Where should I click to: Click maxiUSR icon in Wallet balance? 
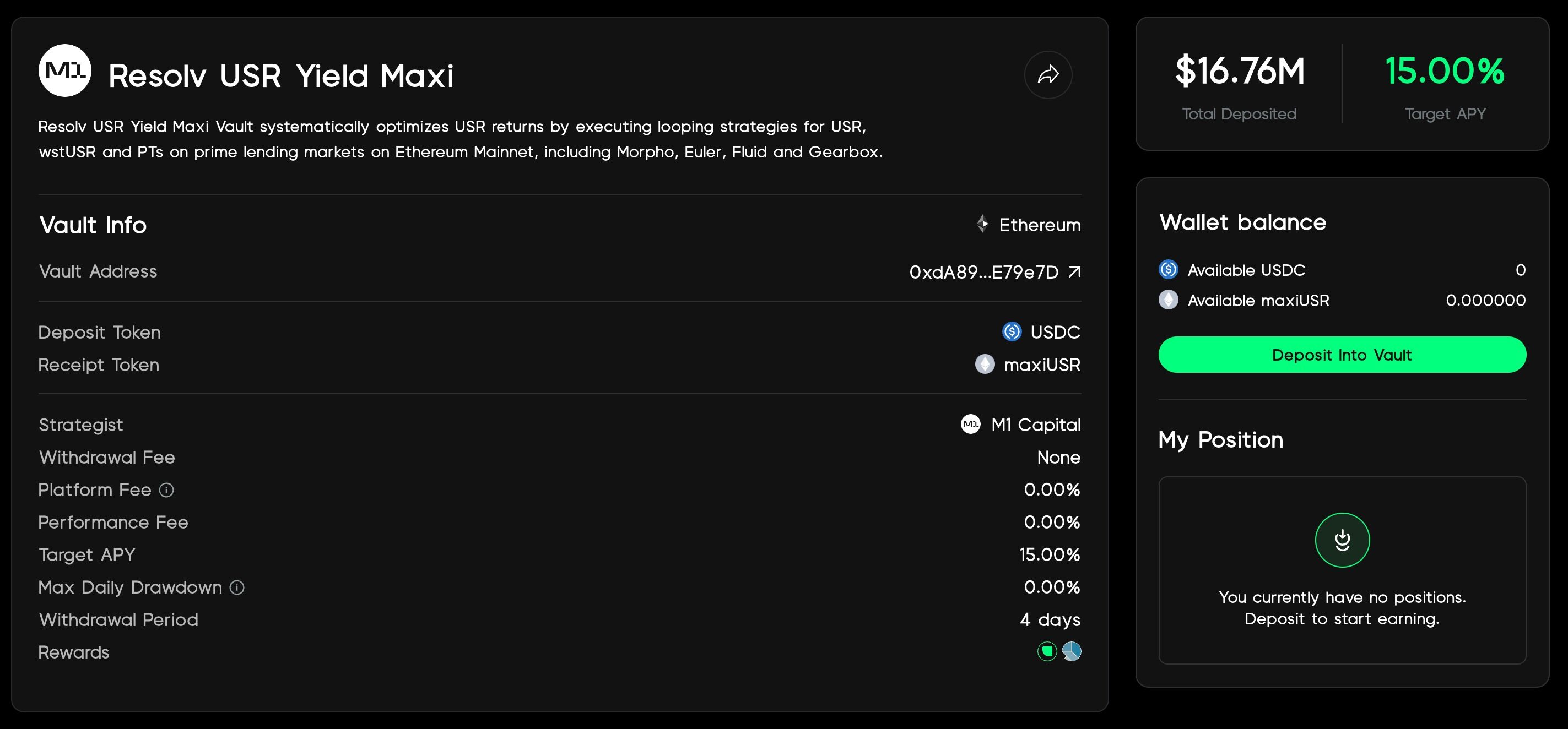[1168, 300]
